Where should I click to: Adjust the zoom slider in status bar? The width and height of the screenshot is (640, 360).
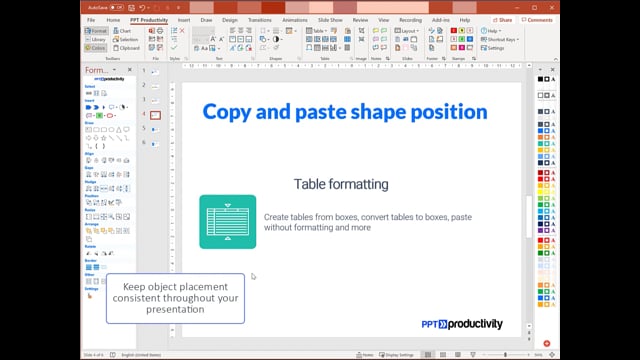[505, 355]
